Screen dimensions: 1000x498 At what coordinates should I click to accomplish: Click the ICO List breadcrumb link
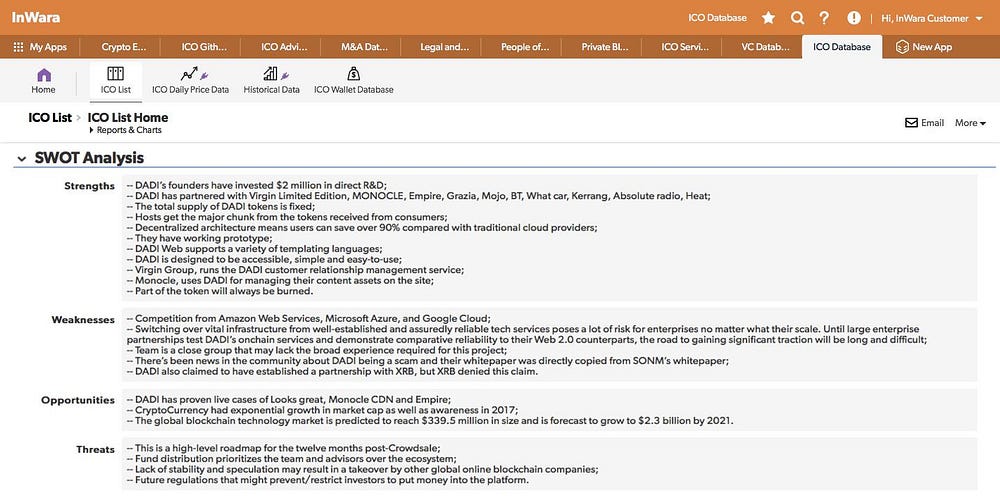50,117
